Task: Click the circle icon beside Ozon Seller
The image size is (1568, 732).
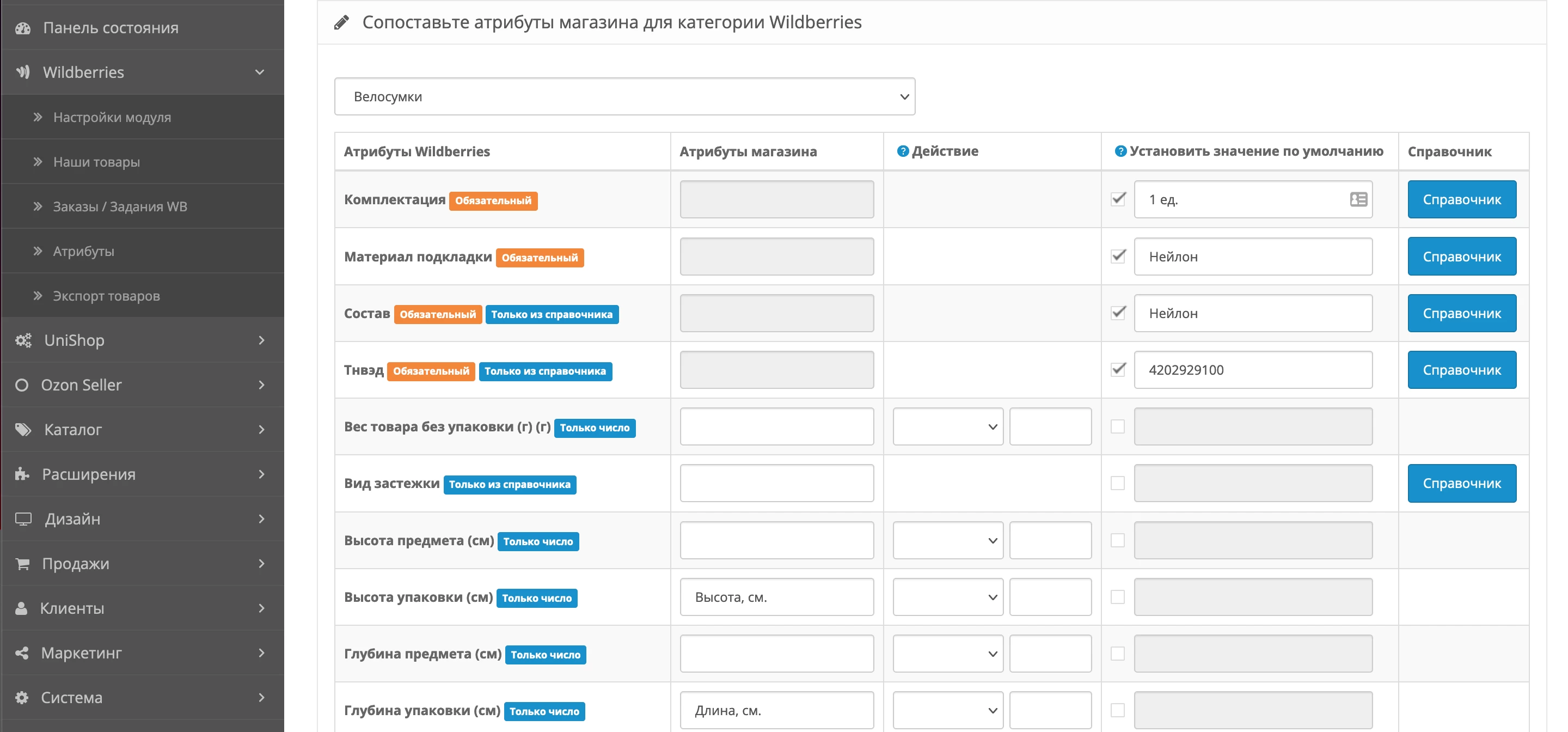Action: [x=22, y=385]
